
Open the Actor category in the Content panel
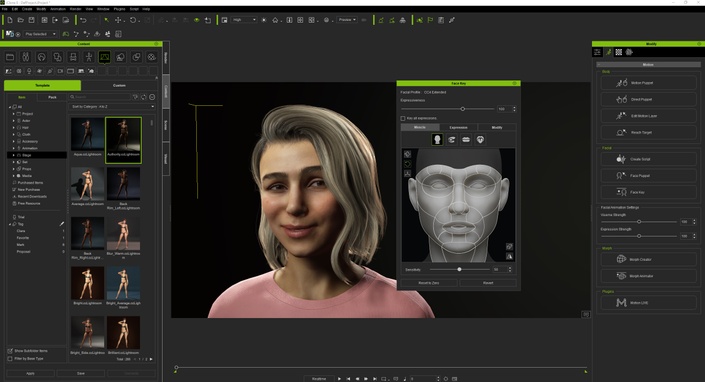tap(26, 57)
